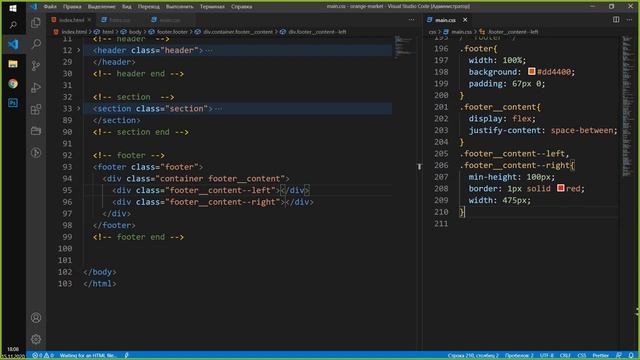The image size is (640, 360).
Task: Open the Source Control view
Action: (x=36, y=65)
